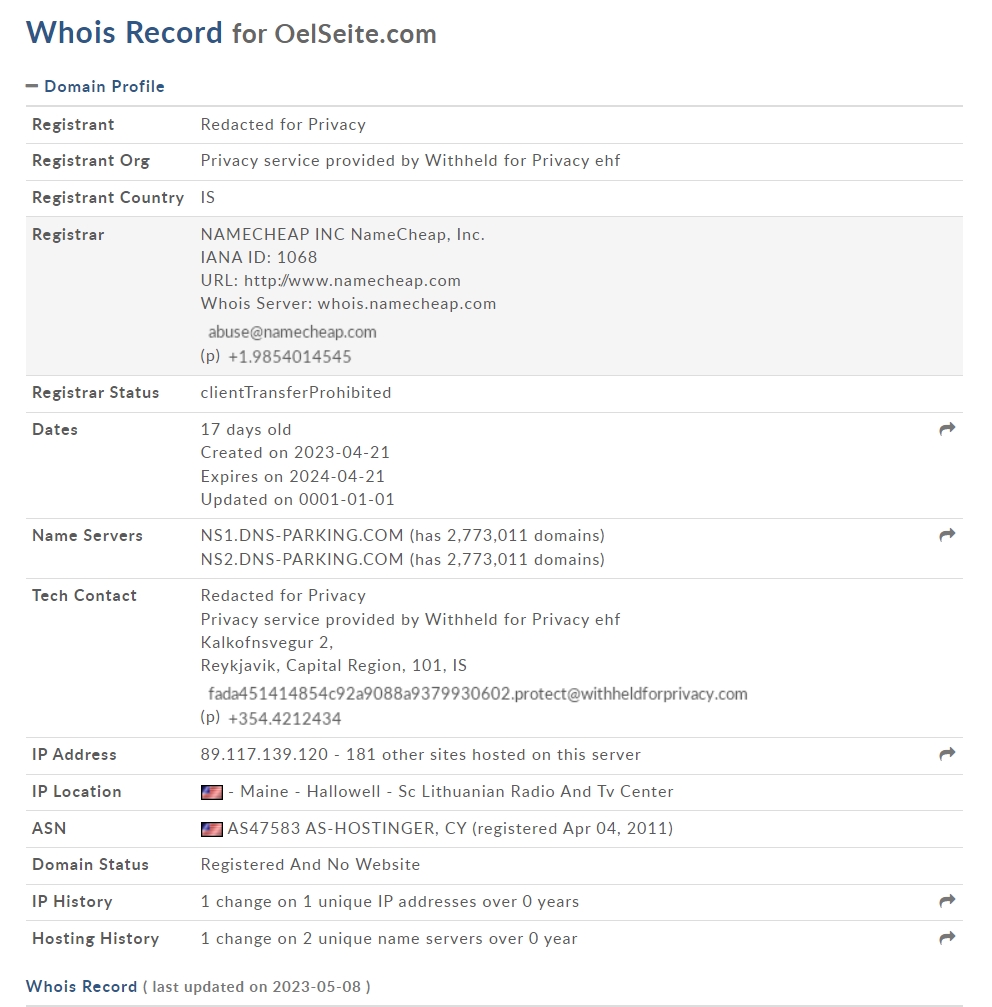992x1007 pixels.
Task: Click the arrow icon beside Name Servers
Action: tap(947, 535)
